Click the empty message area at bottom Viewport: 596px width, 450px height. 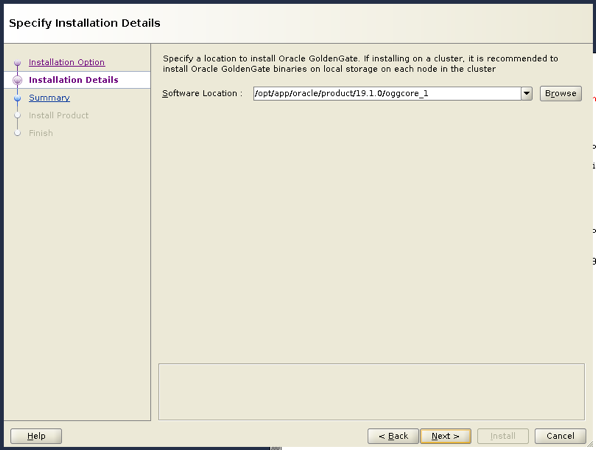(371, 391)
